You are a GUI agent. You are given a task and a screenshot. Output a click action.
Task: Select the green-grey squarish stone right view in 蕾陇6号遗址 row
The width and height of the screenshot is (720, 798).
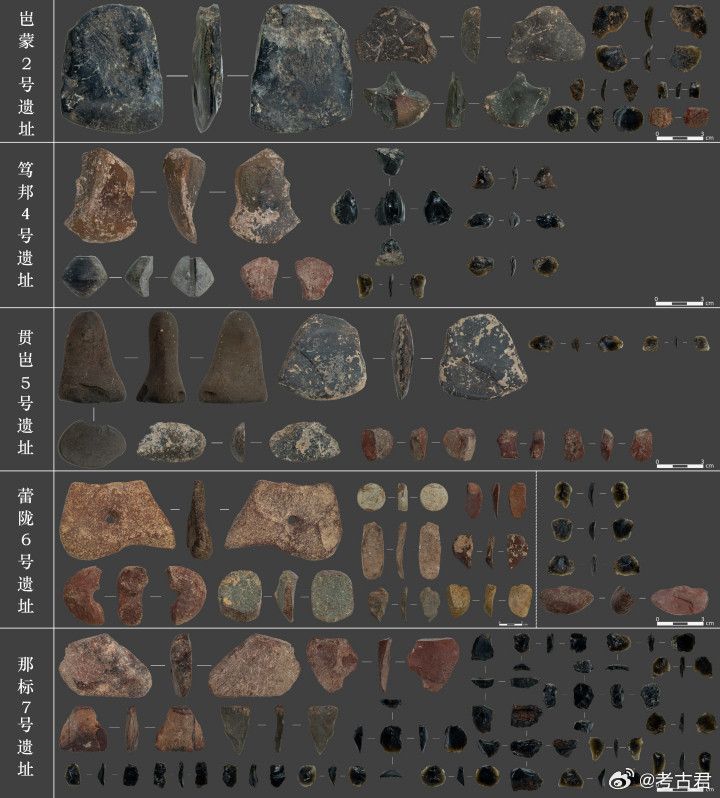pos(332,596)
